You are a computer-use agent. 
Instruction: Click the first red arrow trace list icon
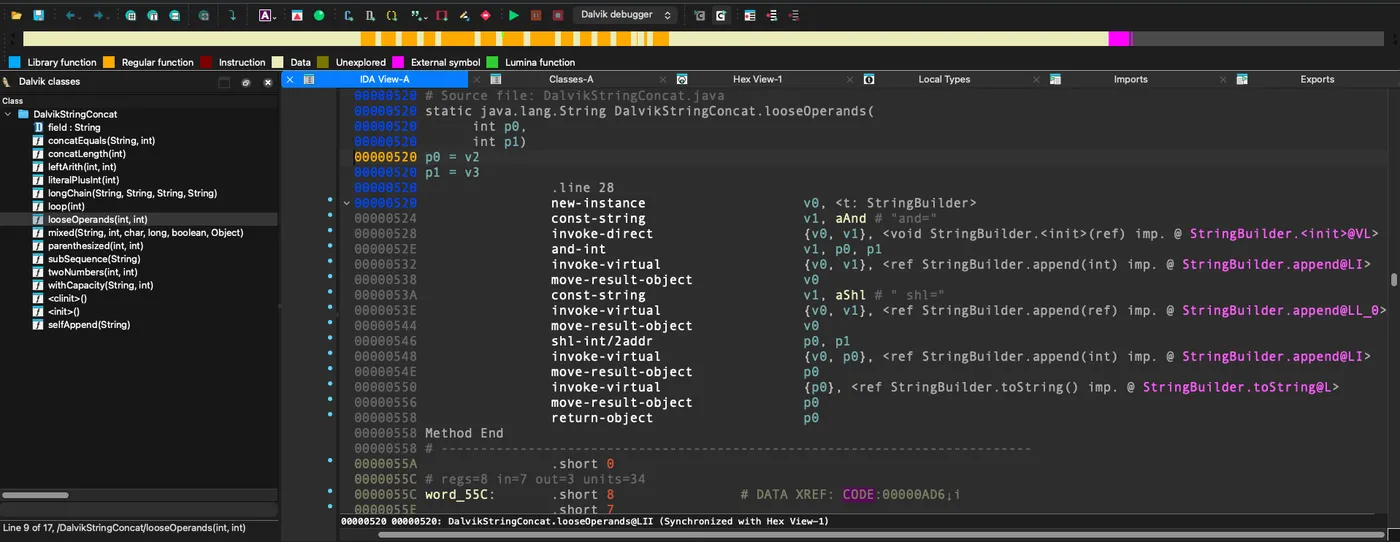pos(772,15)
